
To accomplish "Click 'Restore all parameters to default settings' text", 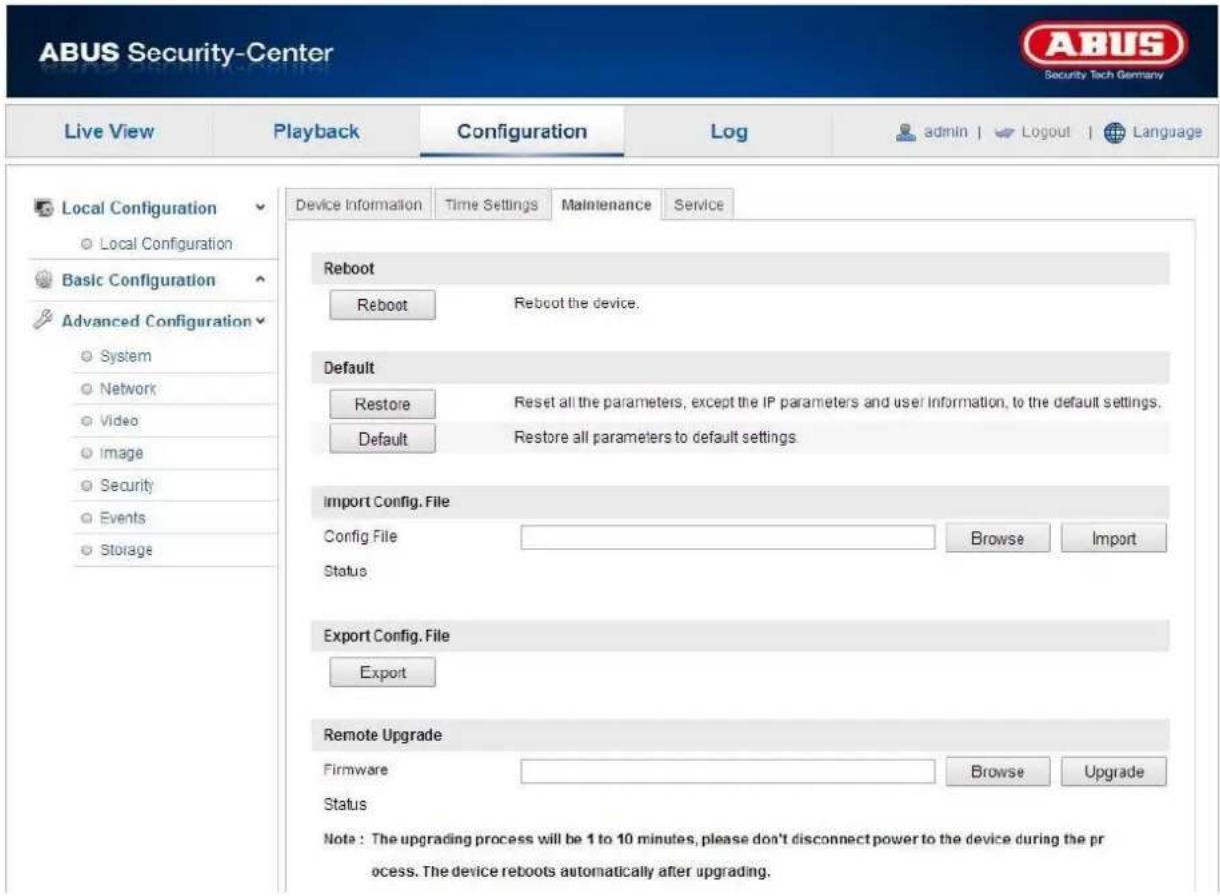I will click(x=656, y=437).
